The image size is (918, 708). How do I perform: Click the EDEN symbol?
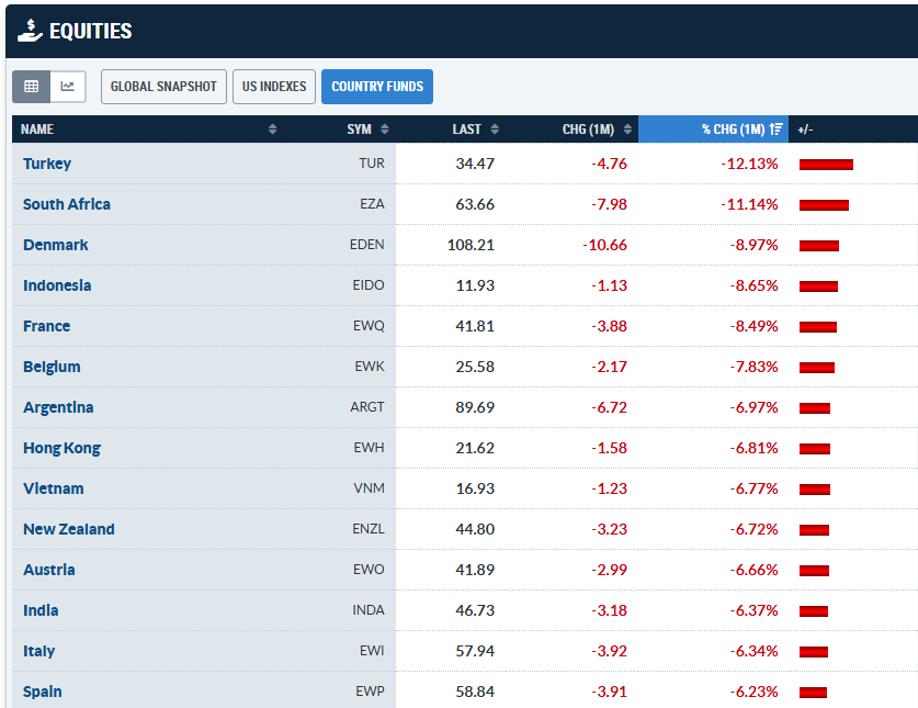[x=367, y=245]
